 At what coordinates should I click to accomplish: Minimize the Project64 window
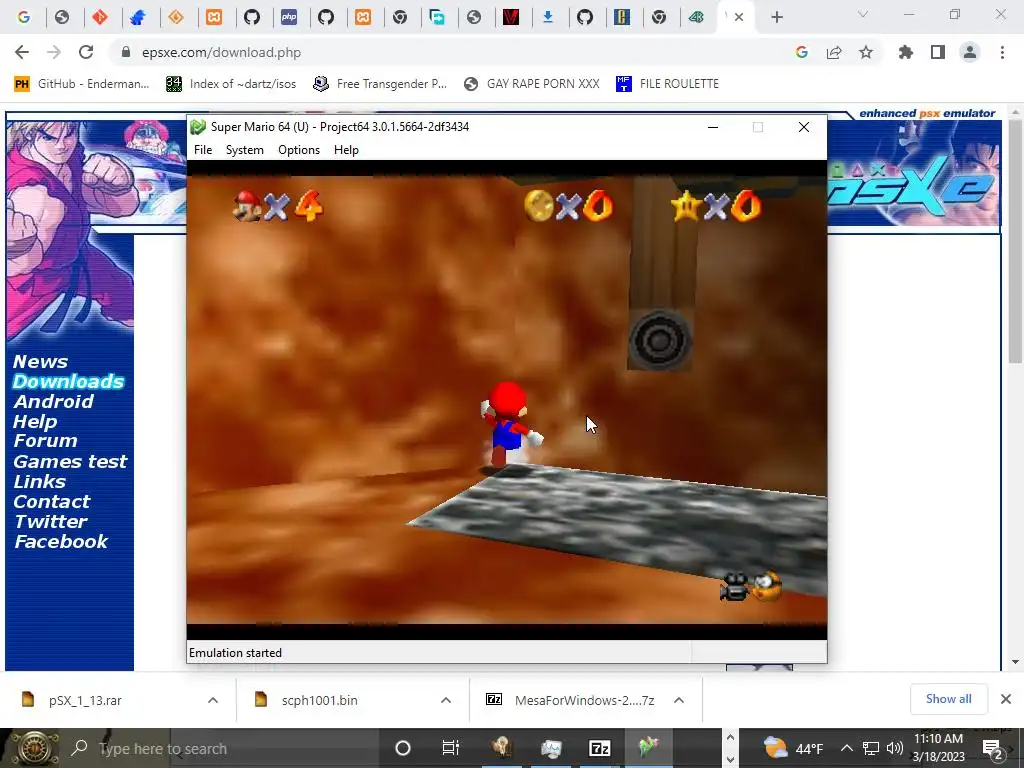(x=713, y=127)
